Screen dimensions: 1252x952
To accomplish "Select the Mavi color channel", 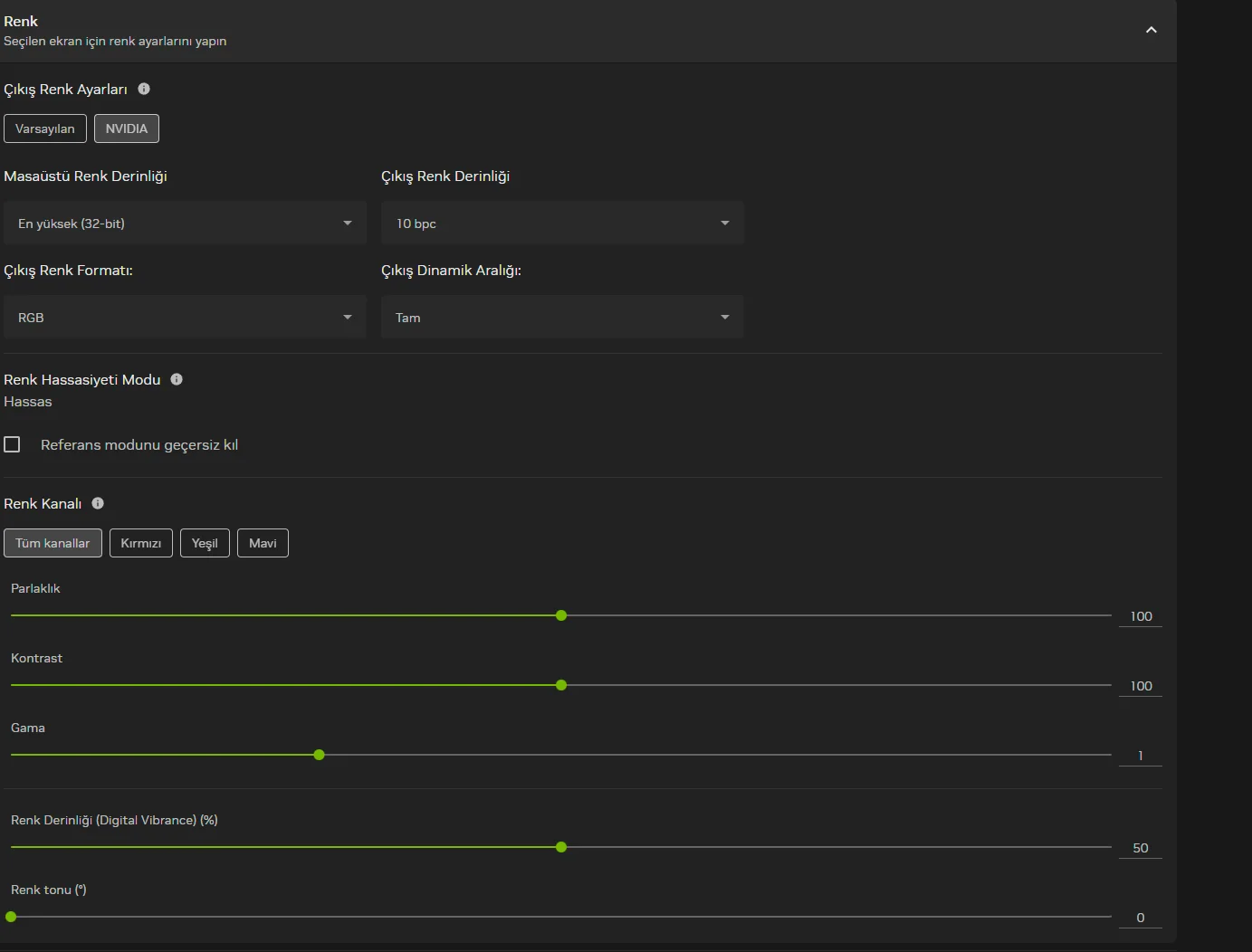I will click(263, 543).
